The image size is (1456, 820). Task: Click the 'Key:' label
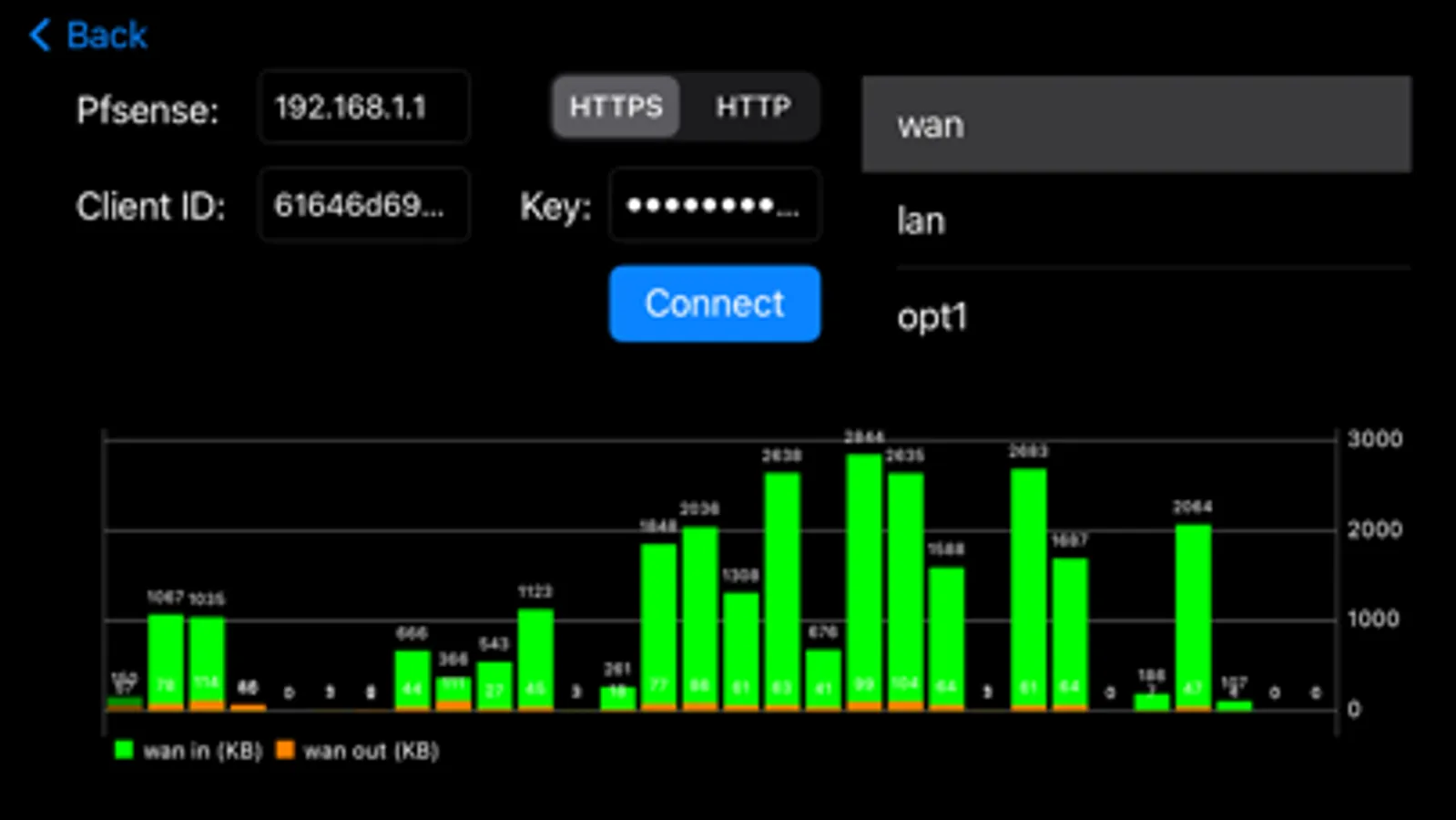coord(555,207)
